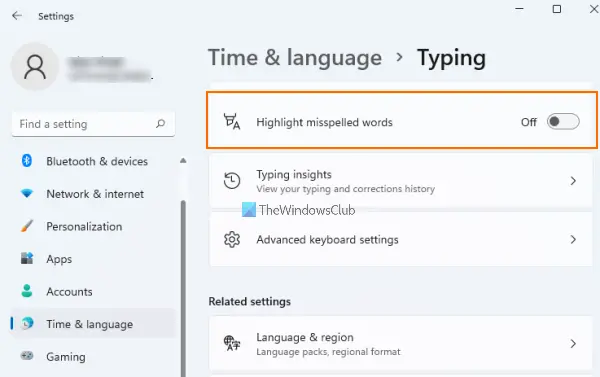Open Advanced keyboard settings chevron
Image resolution: width=600 pixels, height=377 pixels.
tap(573, 240)
